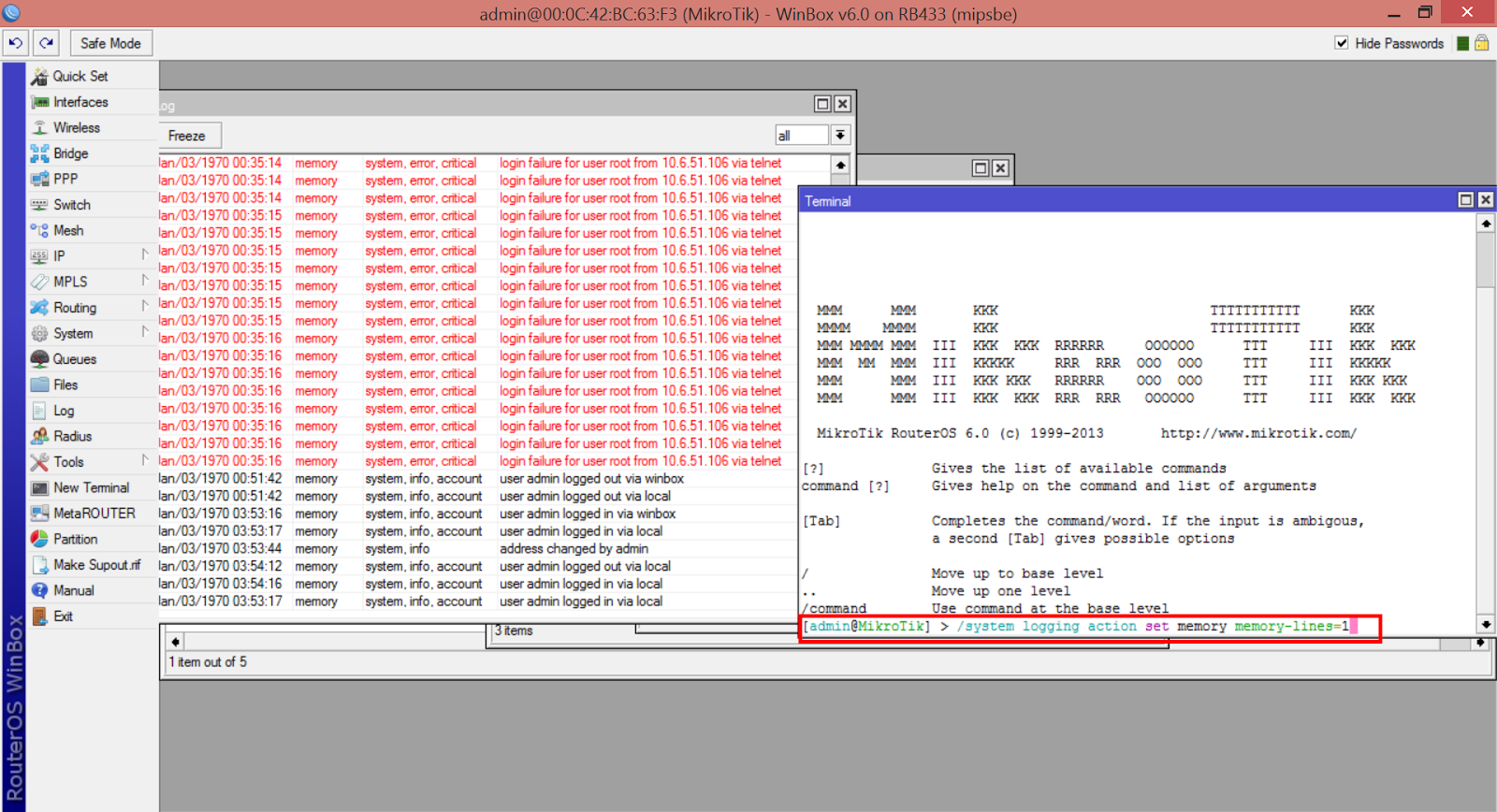Toggle the Hide Passwords checkbox
The height and width of the screenshot is (812, 1497).
coord(1342,43)
